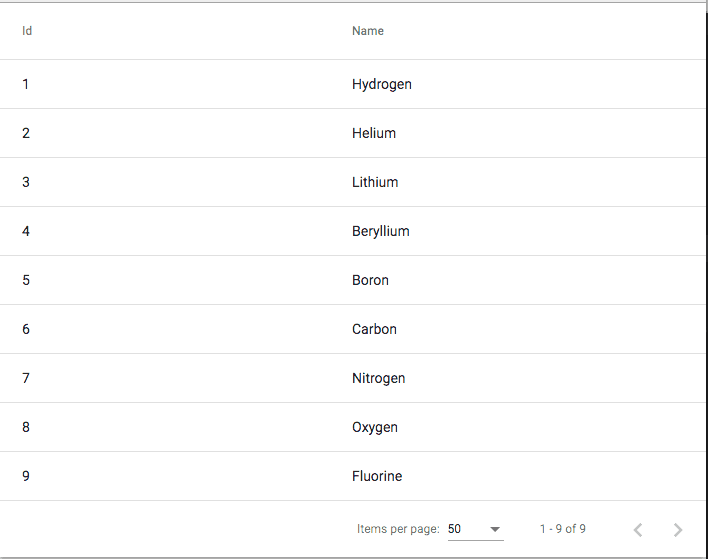Click the 1 - 9 of 9 range label
This screenshot has width=708, height=559.
563,529
